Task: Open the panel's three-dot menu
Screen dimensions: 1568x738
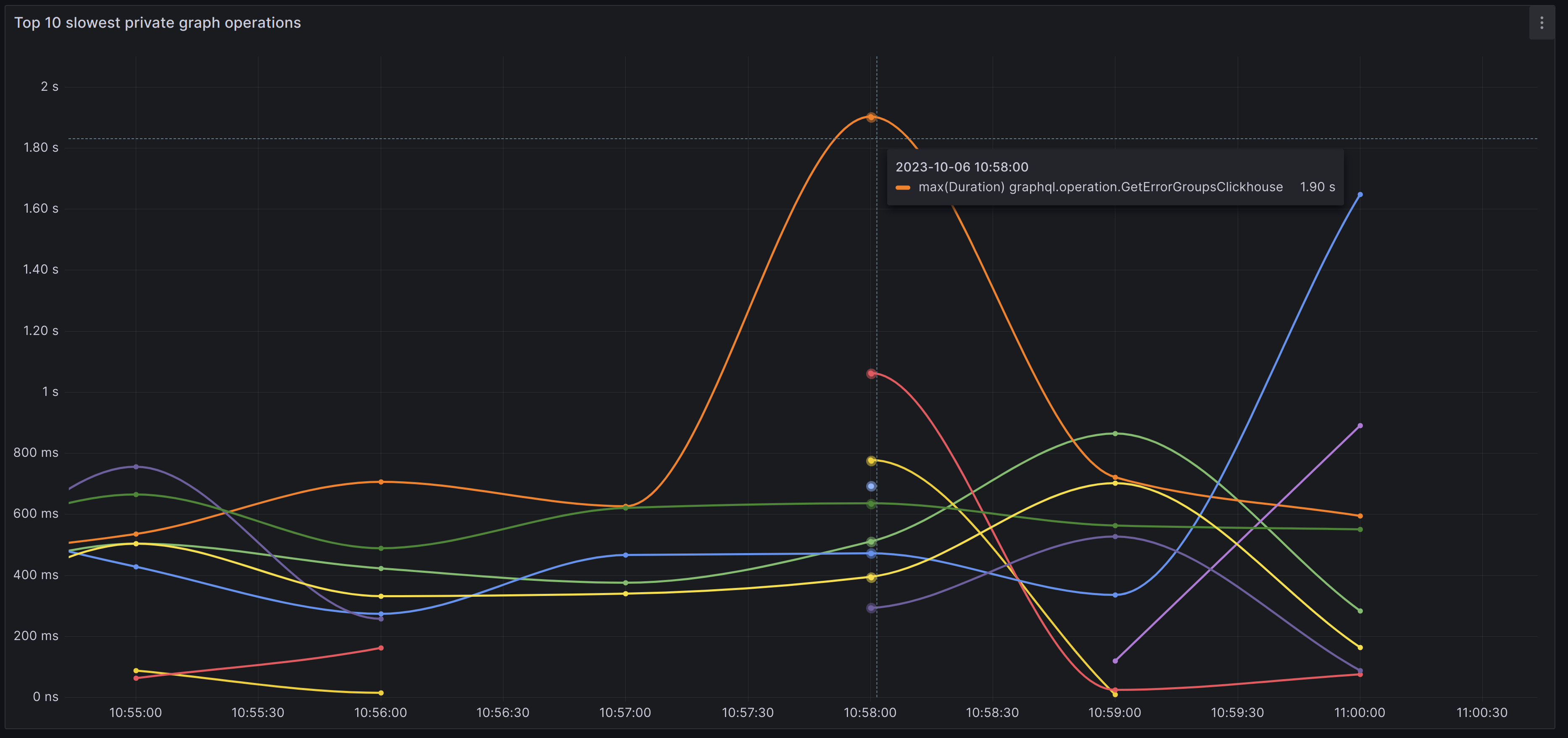Action: (1541, 23)
